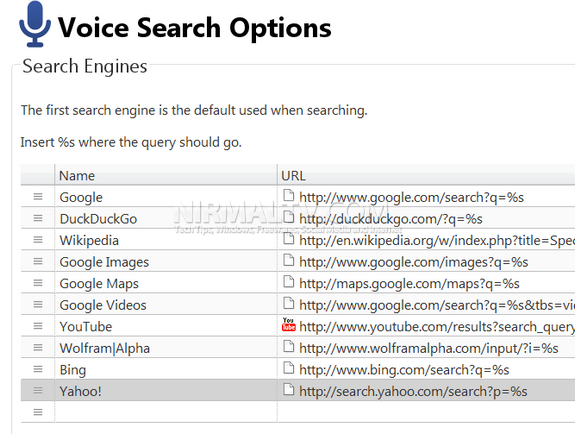This screenshot has height=434, width=575.
Task: Click the empty name cell in last row
Action: point(166,412)
